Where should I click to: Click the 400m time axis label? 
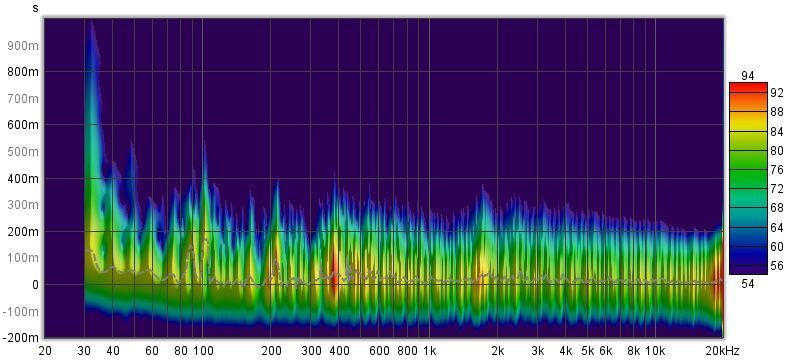(23, 179)
